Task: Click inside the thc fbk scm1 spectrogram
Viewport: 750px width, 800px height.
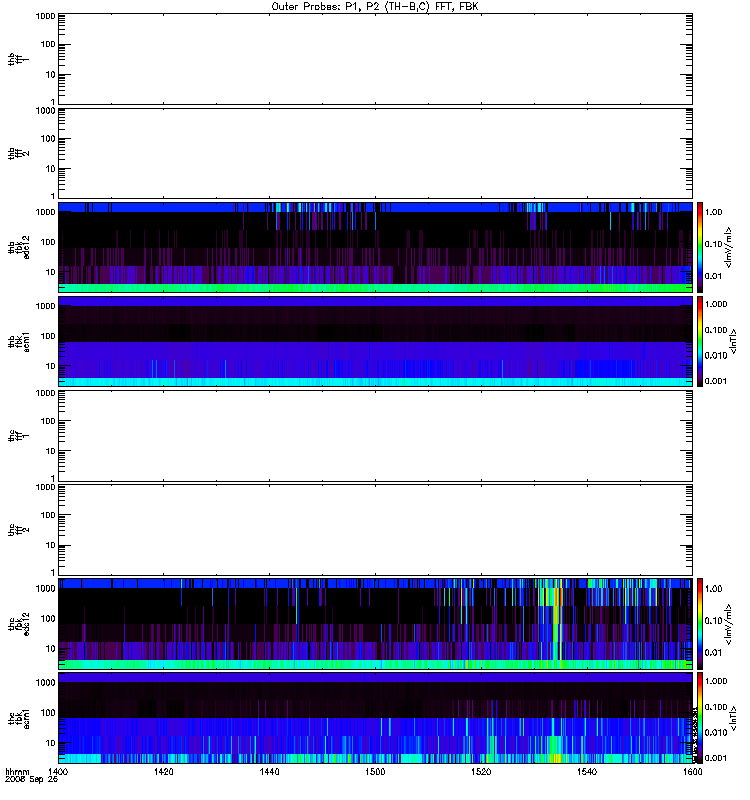Action: [x=375, y=718]
